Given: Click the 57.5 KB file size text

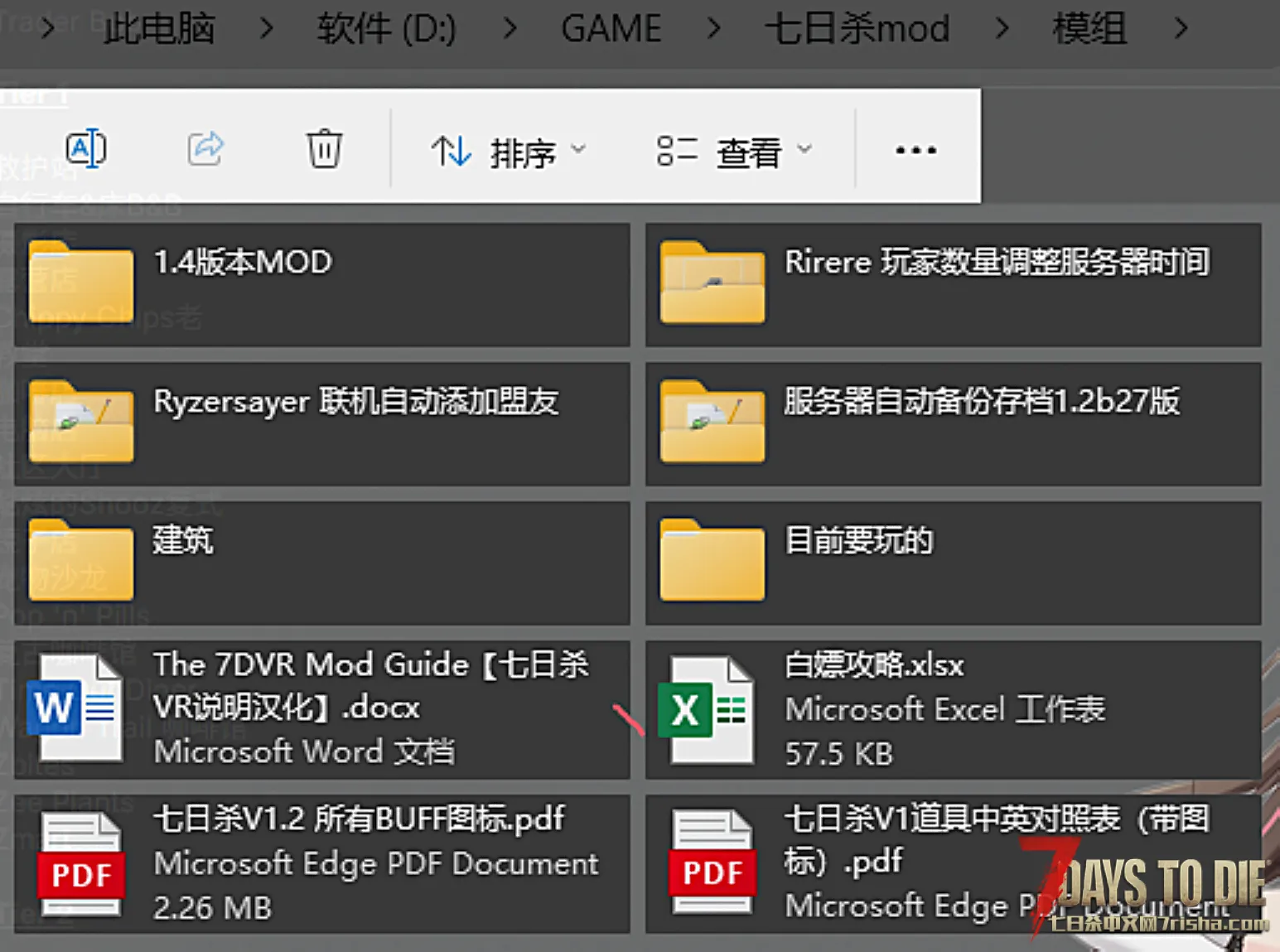Looking at the screenshot, I should tap(838, 754).
